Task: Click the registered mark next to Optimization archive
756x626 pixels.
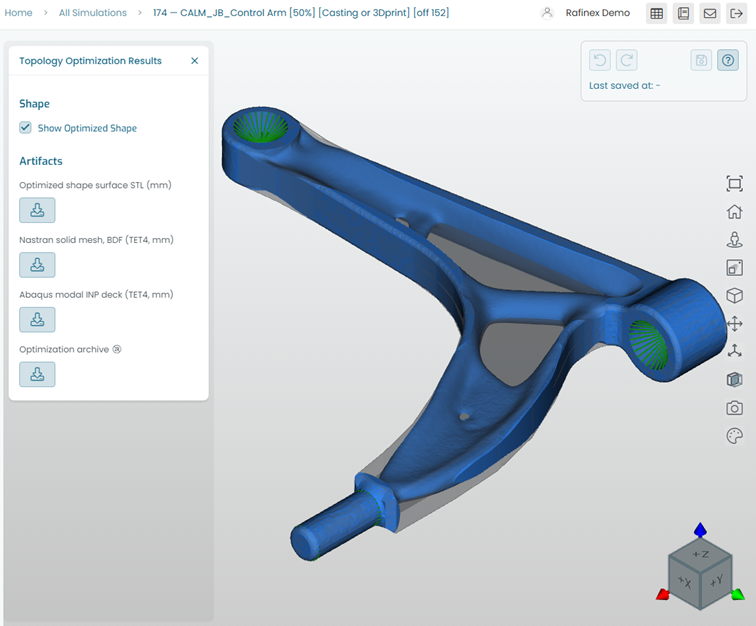Action: pyautogui.click(x=117, y=349)
